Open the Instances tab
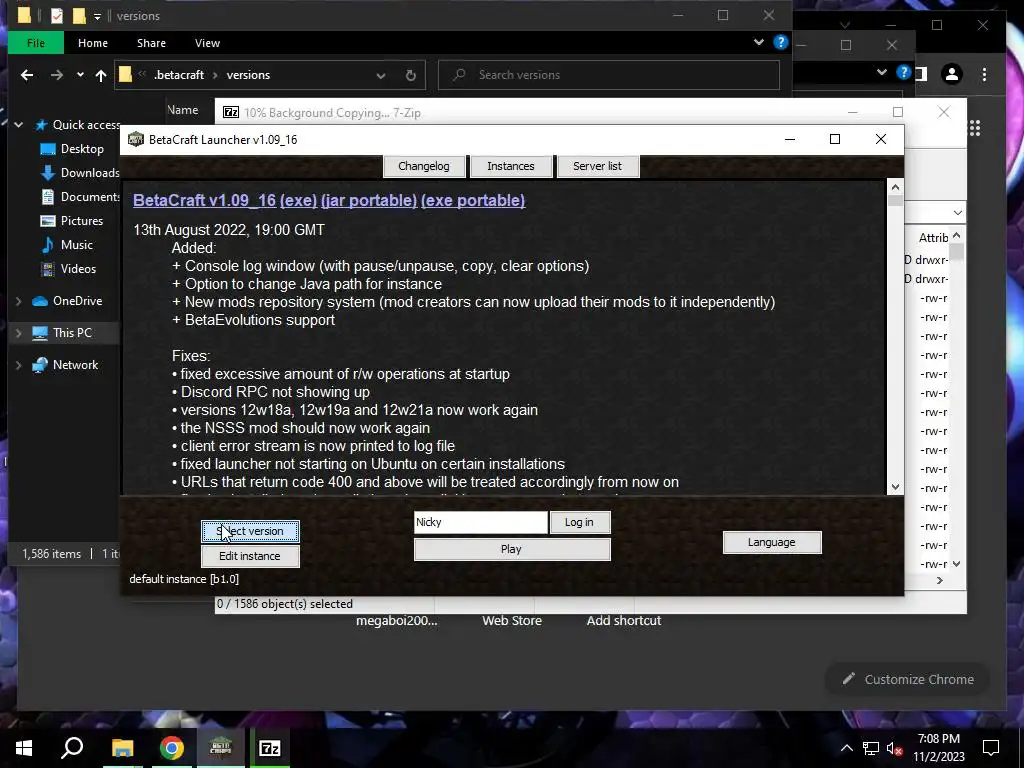 tap(511, 166)
